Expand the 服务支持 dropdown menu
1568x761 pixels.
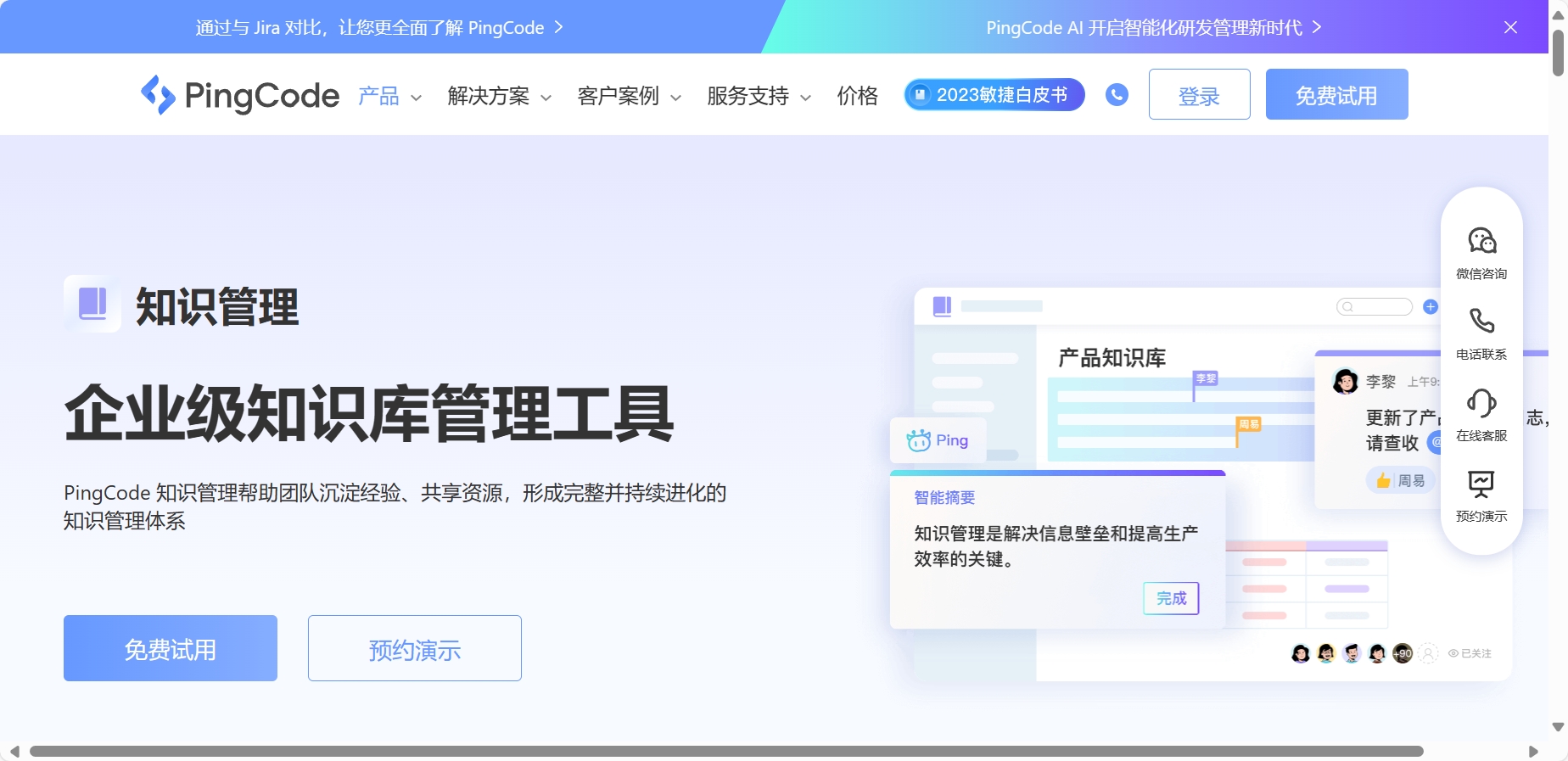759,96
